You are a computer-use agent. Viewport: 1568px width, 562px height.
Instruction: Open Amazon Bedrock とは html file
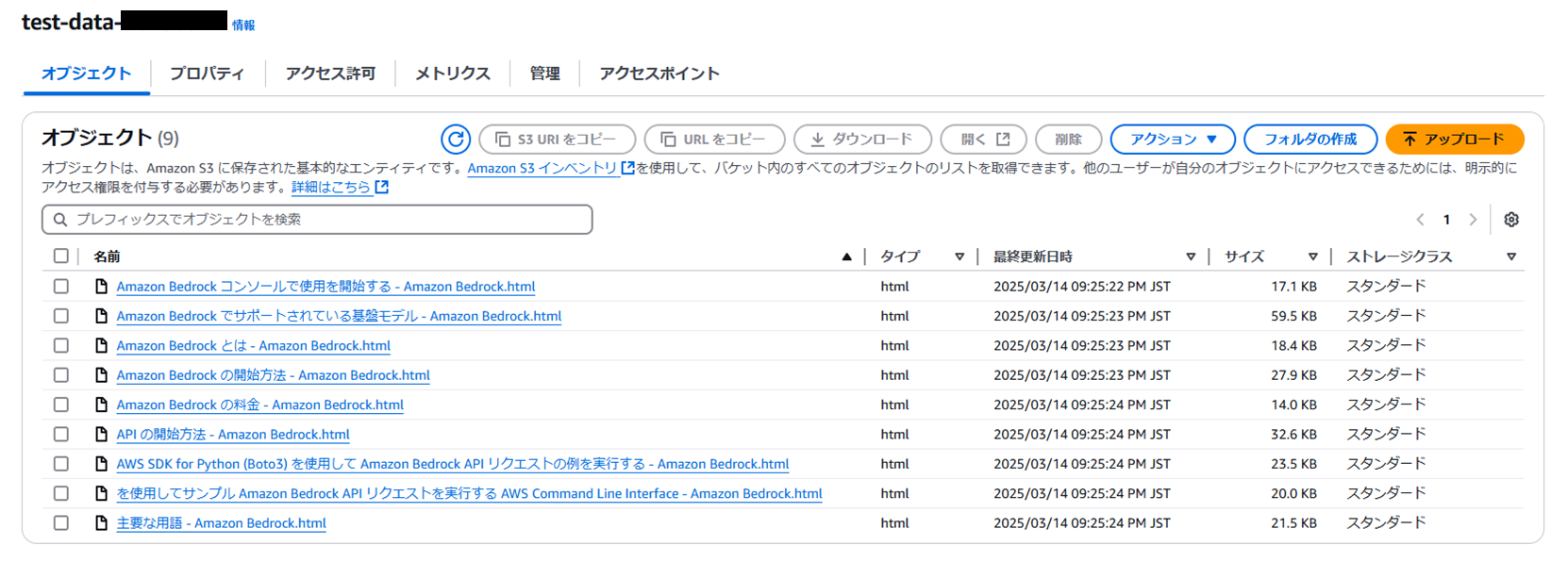(254, 346)
